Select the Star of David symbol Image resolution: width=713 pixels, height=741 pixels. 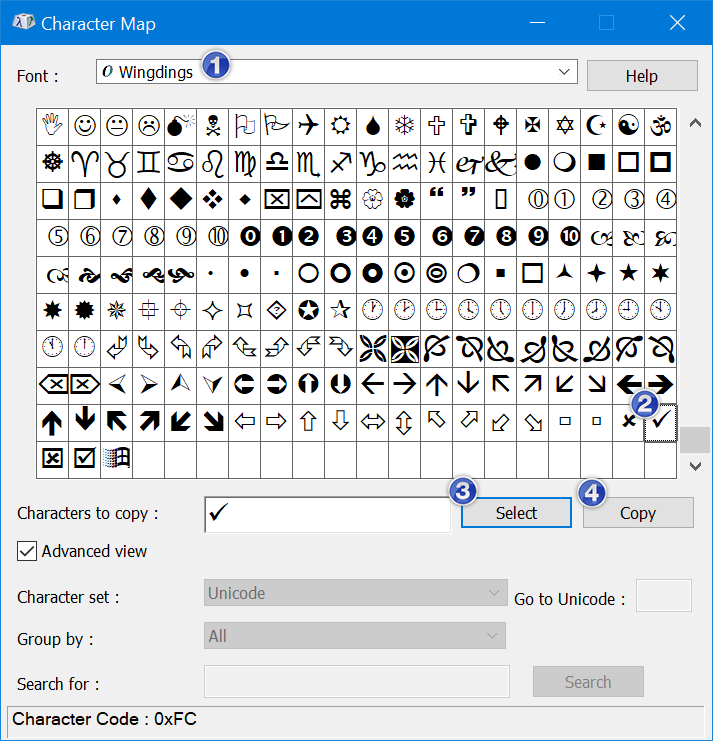[x=565, y=126]
